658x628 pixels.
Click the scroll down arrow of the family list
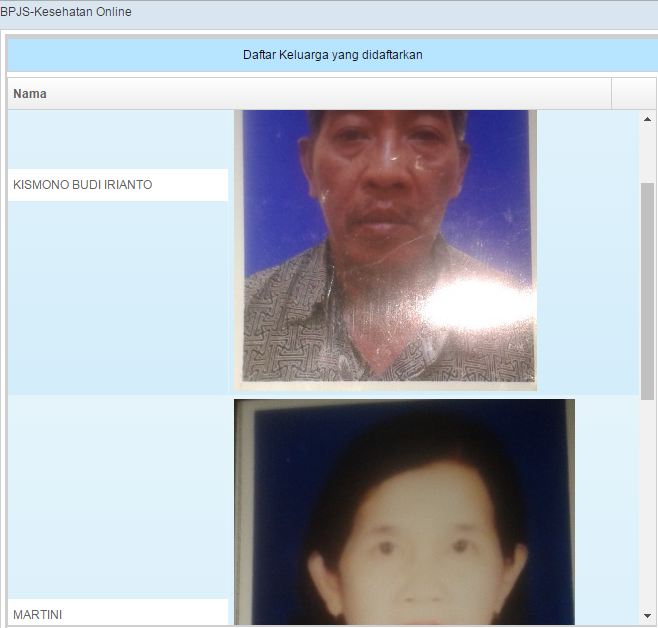tap(647, 616)
